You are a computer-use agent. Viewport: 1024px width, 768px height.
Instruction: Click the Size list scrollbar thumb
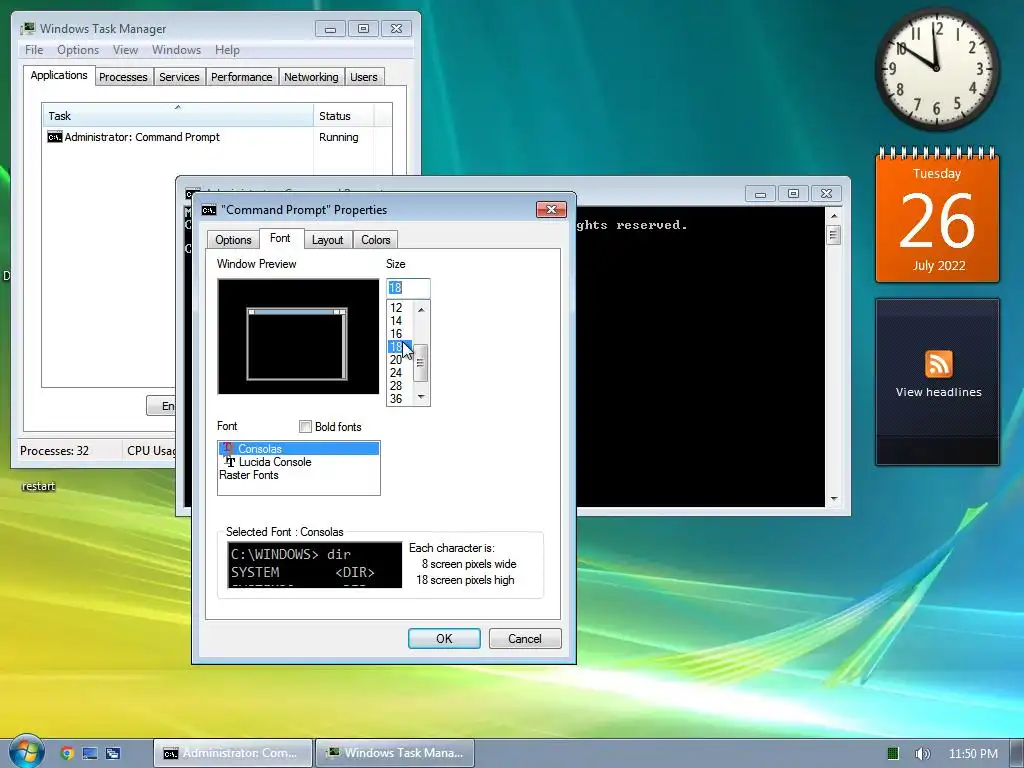(421, 362)
